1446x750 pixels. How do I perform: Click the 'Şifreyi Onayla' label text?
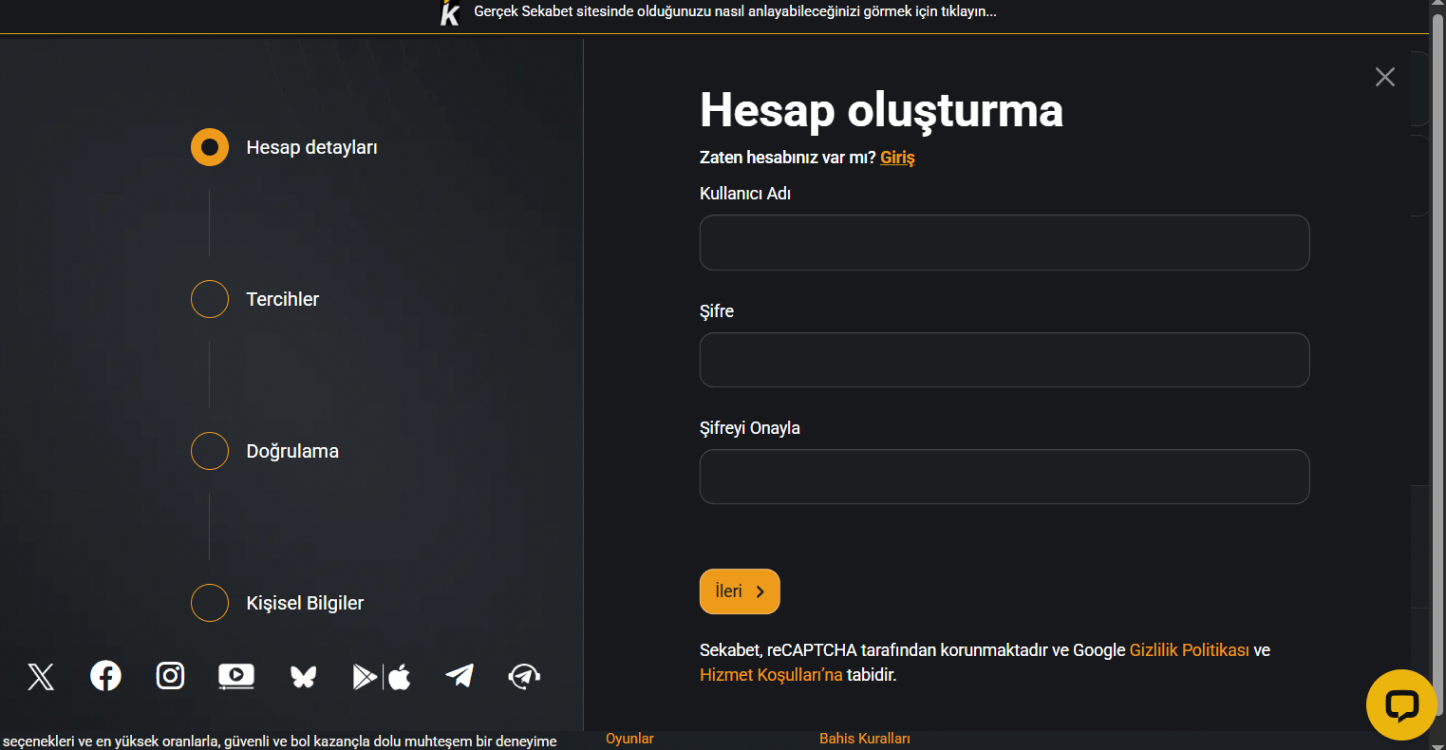pyautogui.click(x=750, y=428)
